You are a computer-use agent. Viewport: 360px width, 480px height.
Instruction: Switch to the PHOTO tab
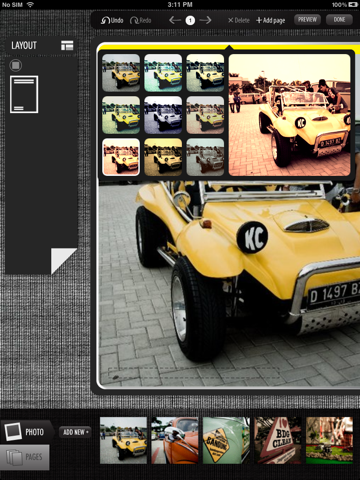27,432
